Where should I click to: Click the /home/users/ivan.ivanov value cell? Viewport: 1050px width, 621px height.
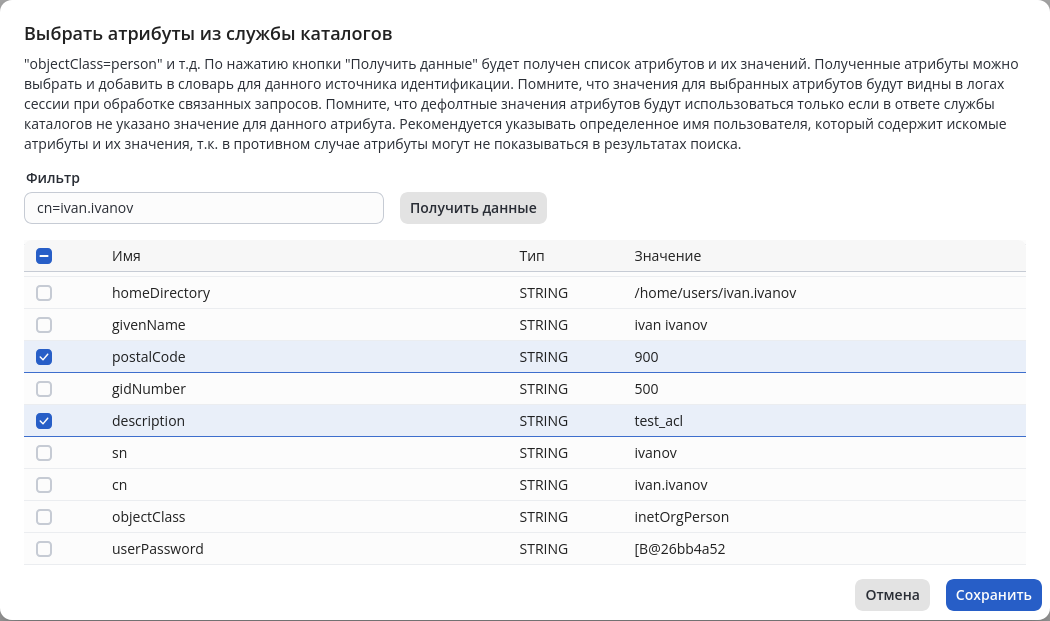pos(715,293)
